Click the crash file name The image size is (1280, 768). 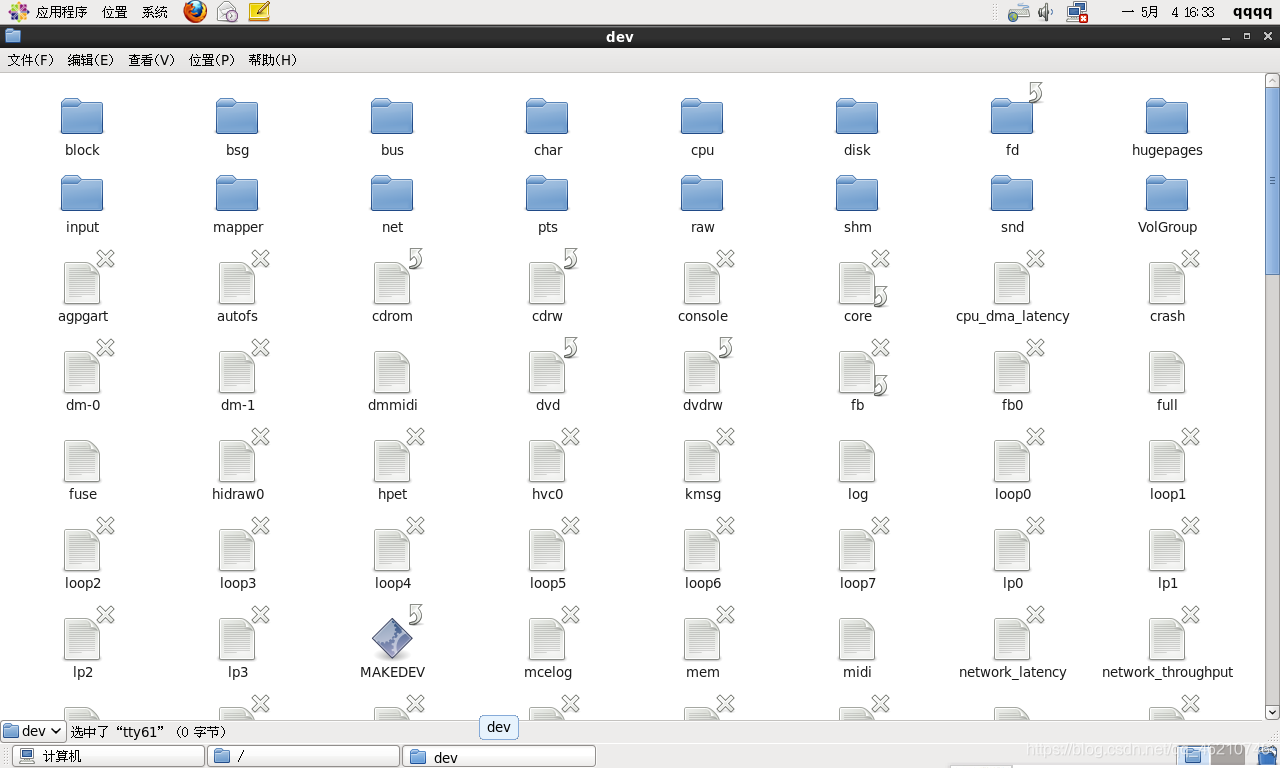1167,316
